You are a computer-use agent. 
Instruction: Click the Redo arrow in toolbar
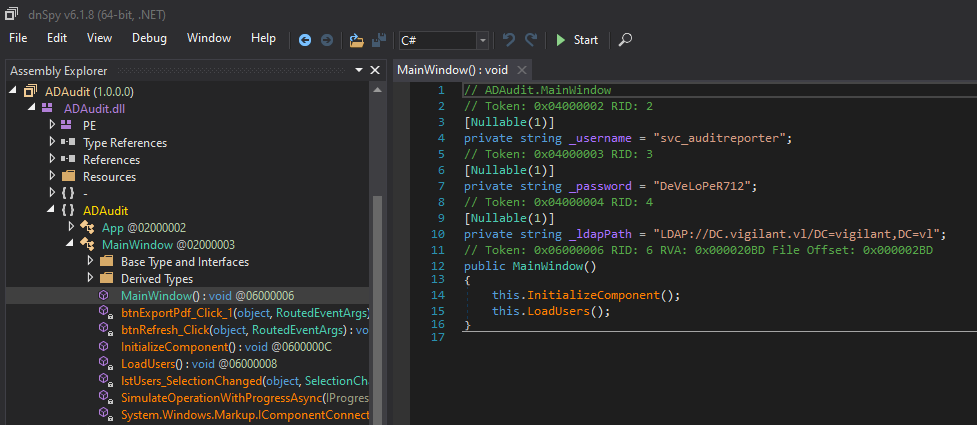[531, 40]
